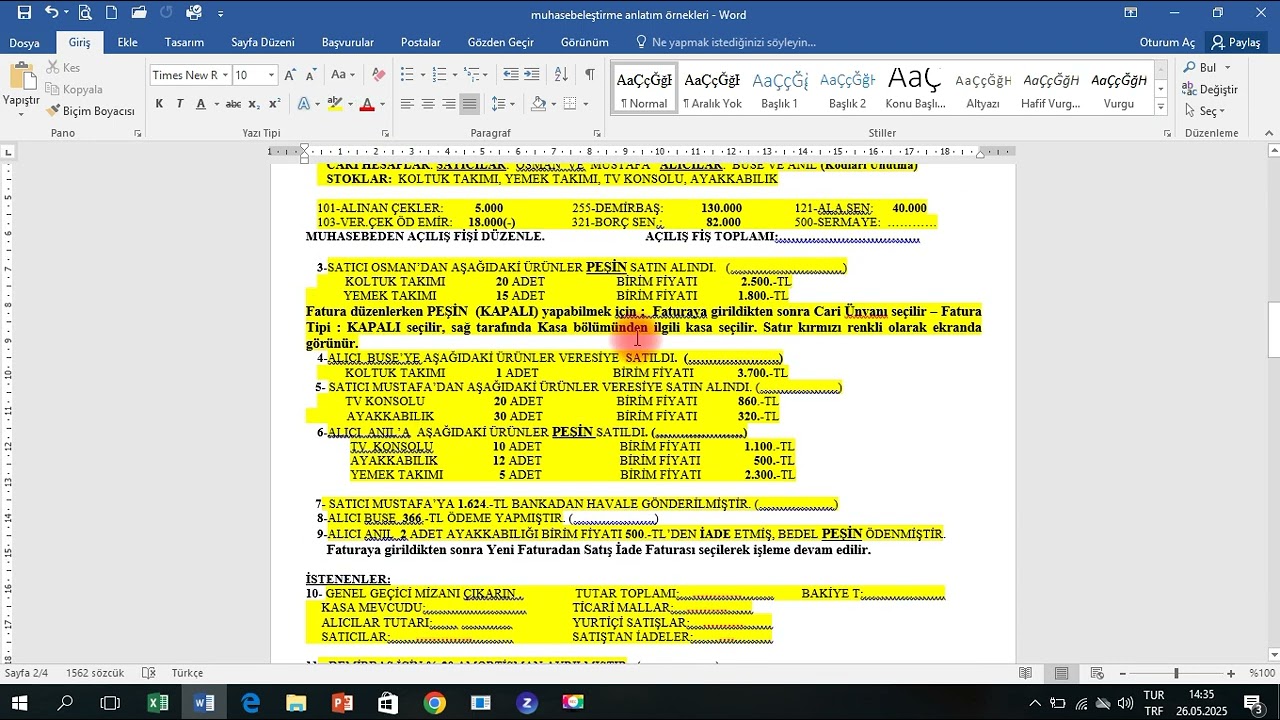Increase the font size with grow font
1280x720 pixels.
(x=290, y=75)
